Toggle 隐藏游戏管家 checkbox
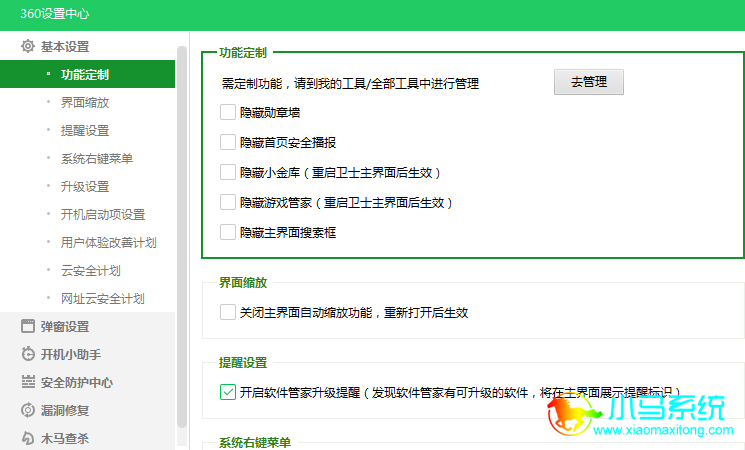Image resolution: width=745 pixels, height=450 pixels. pos(228,202)
